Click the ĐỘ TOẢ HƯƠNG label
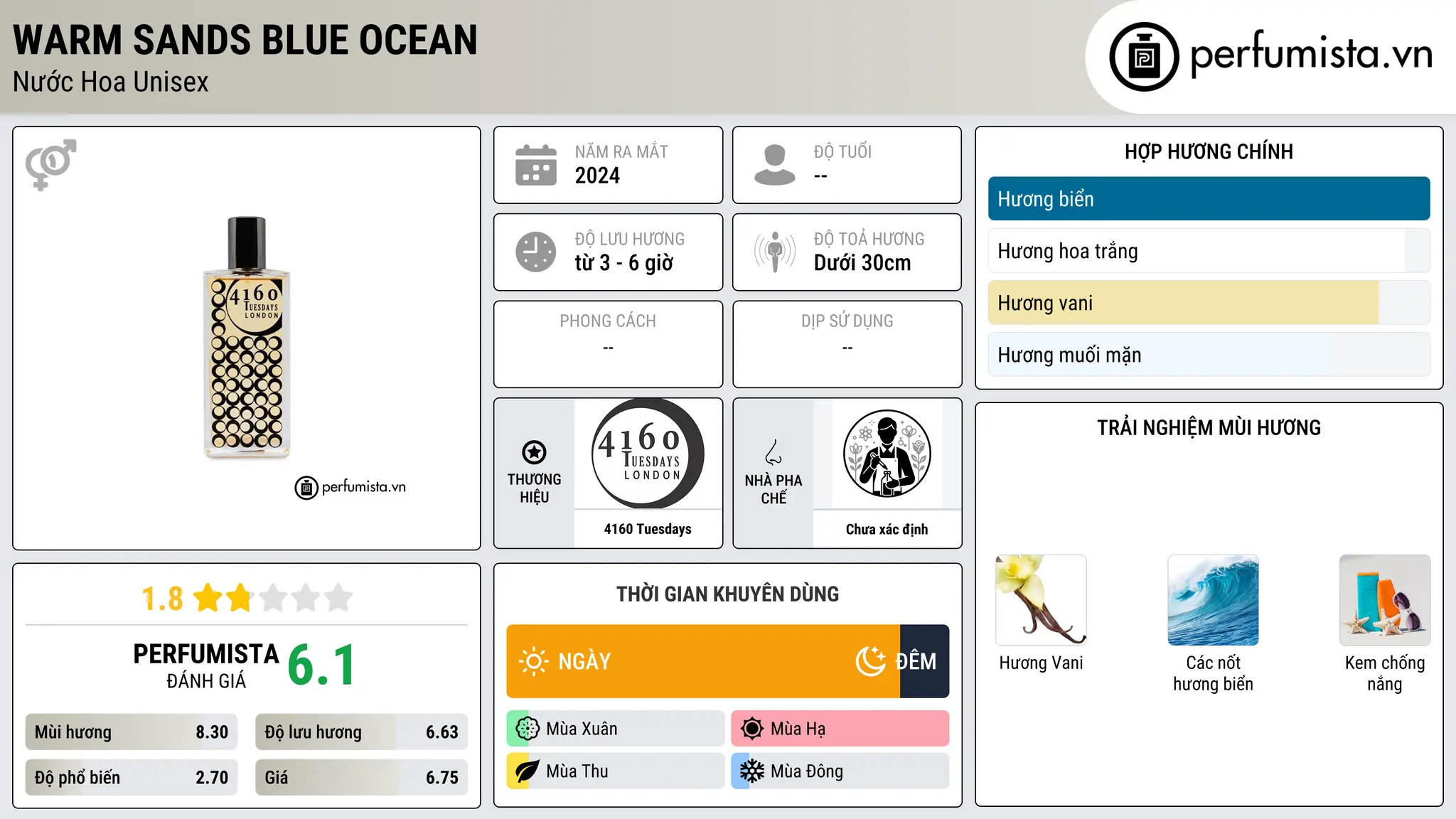1456x819 pixels. click(x=869, y=239)
